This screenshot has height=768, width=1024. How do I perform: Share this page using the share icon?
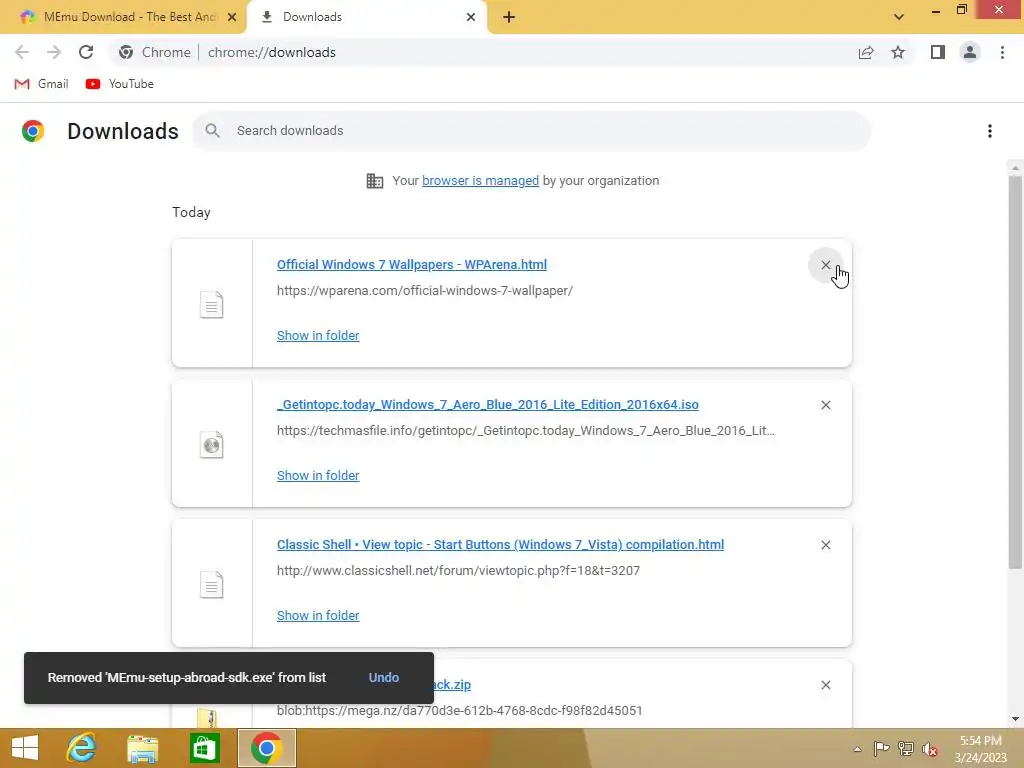(866, 52)
